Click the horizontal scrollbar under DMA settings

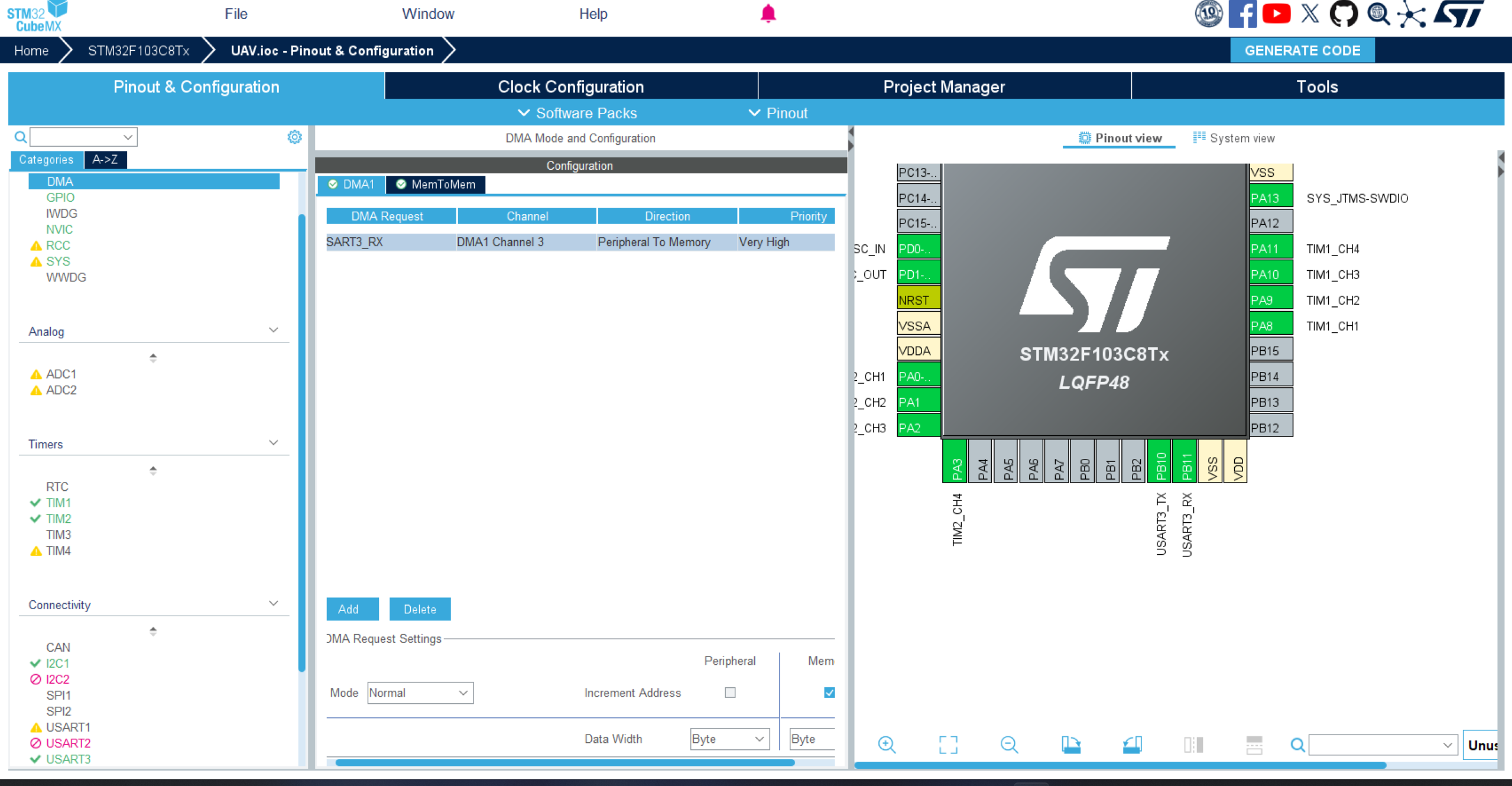click(x=565, y=762)
